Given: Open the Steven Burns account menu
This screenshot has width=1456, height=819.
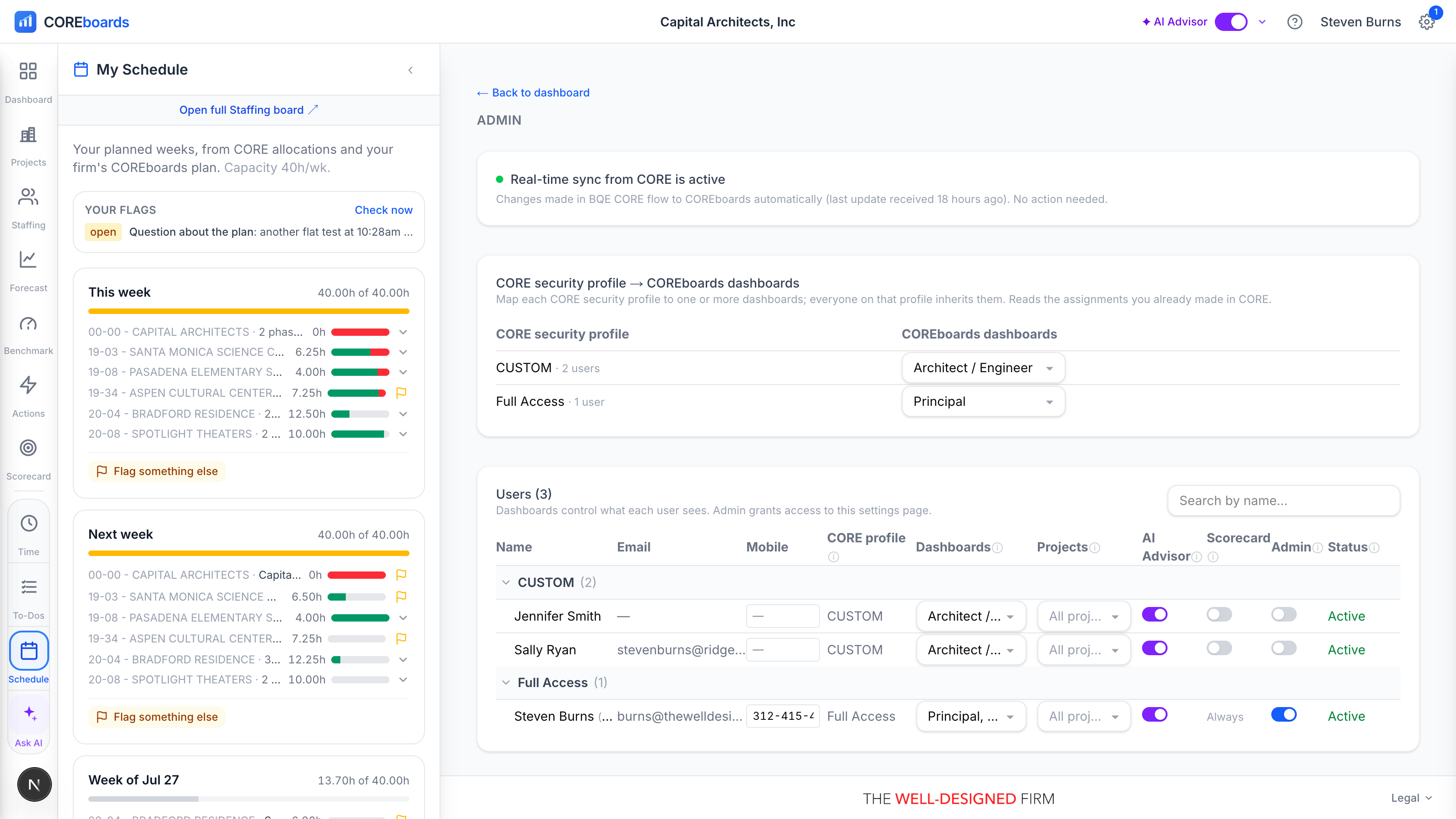Looking at the screenshot, I should point(1360,22).
